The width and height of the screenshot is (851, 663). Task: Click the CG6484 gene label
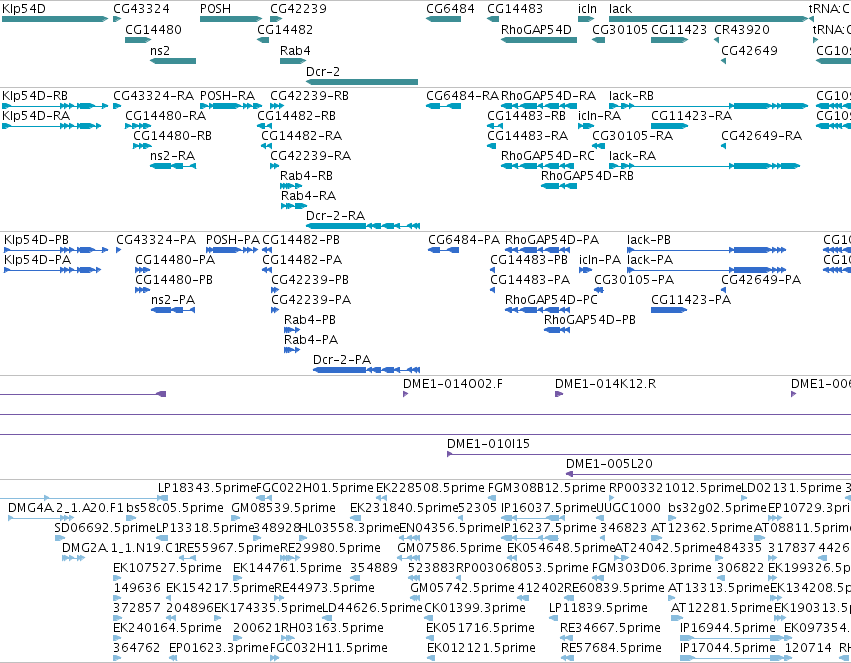click(450, 9)
